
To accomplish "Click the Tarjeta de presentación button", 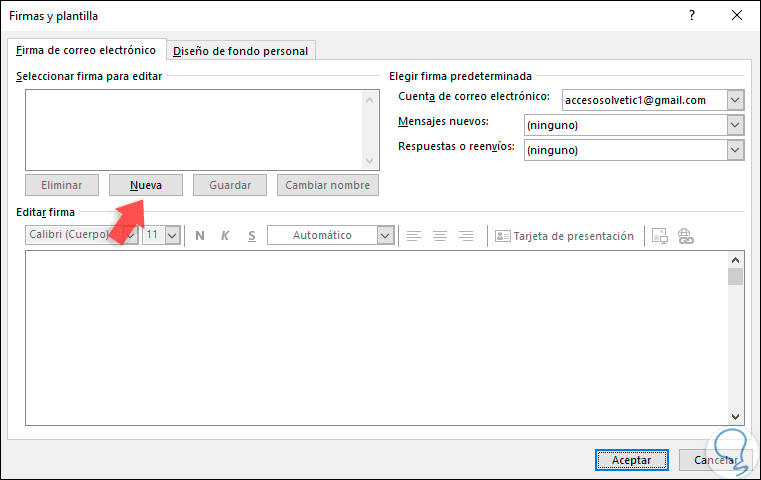I will 565,236.
